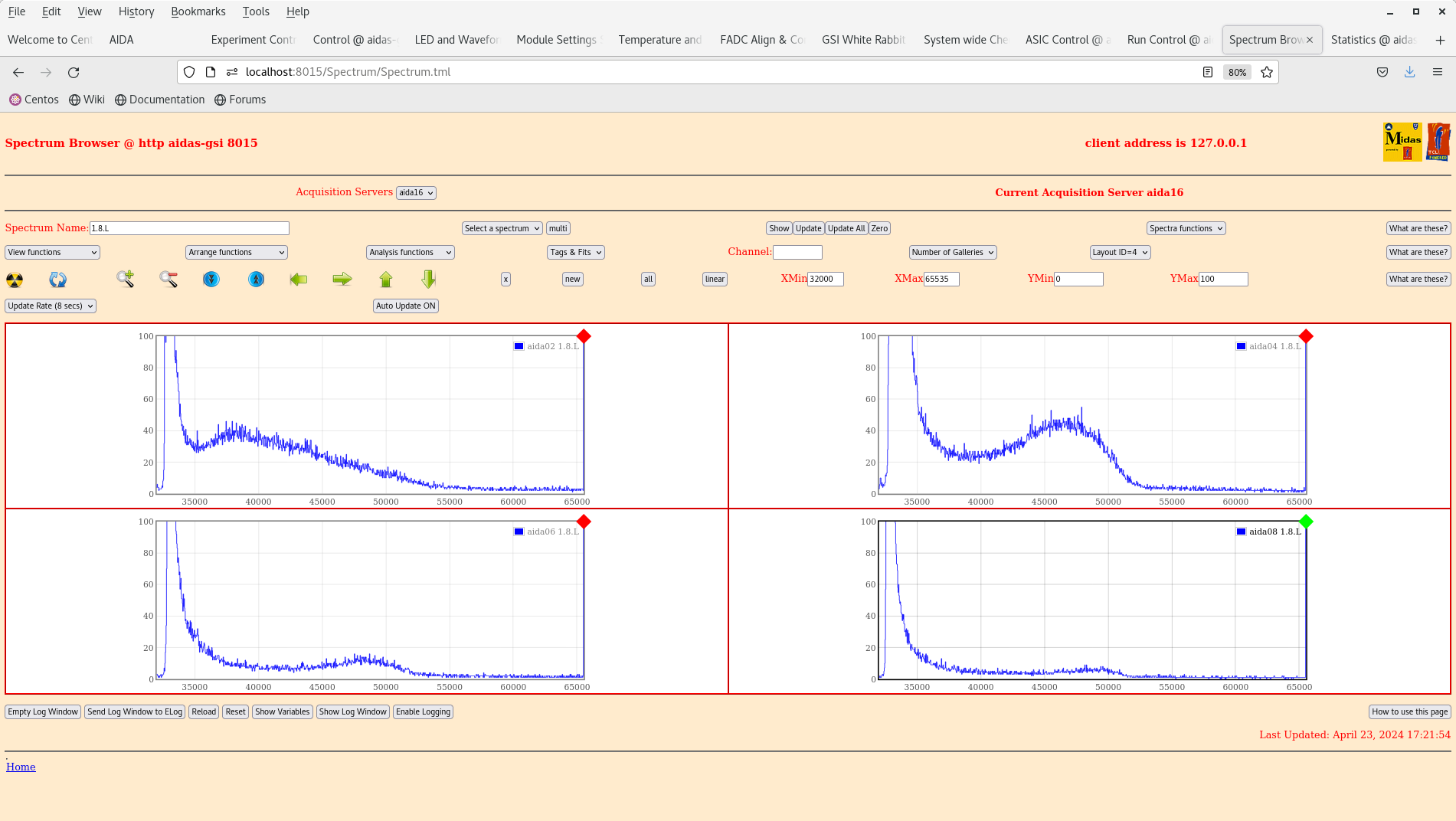Click the green left arrow icon

tap(299, 280)
